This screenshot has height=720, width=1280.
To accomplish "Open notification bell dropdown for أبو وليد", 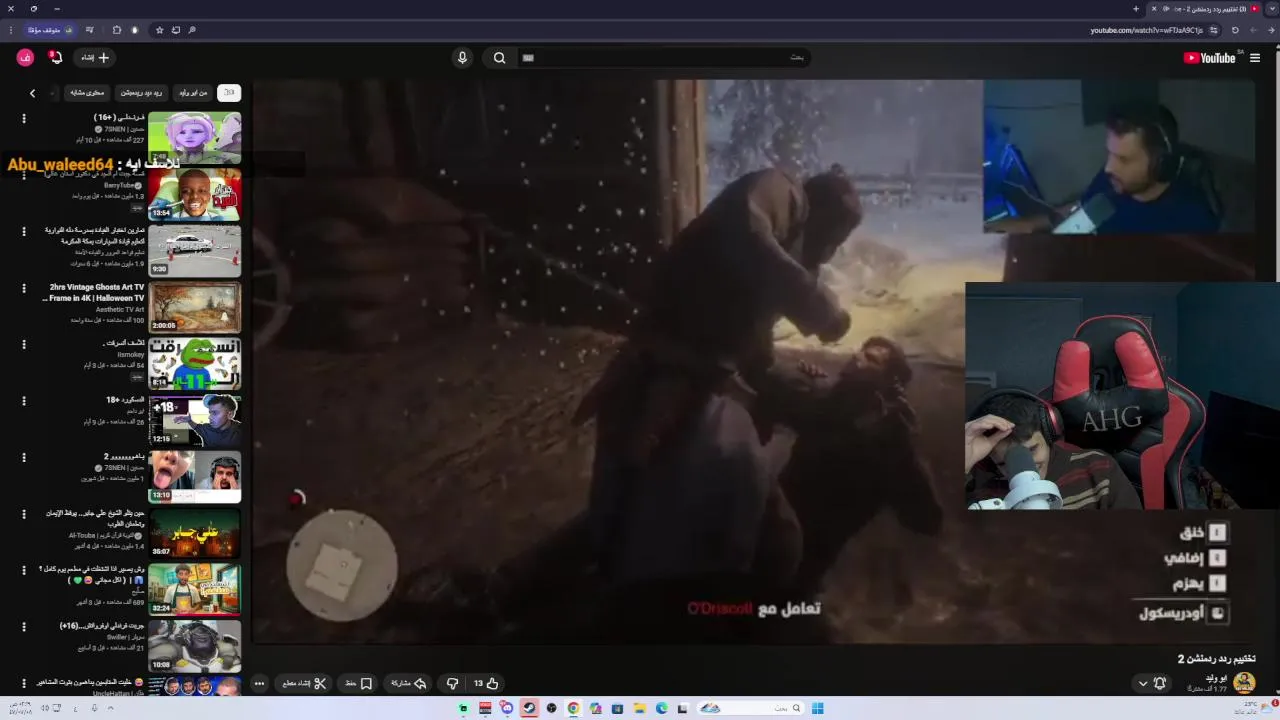I will (x=1152, y=683).
